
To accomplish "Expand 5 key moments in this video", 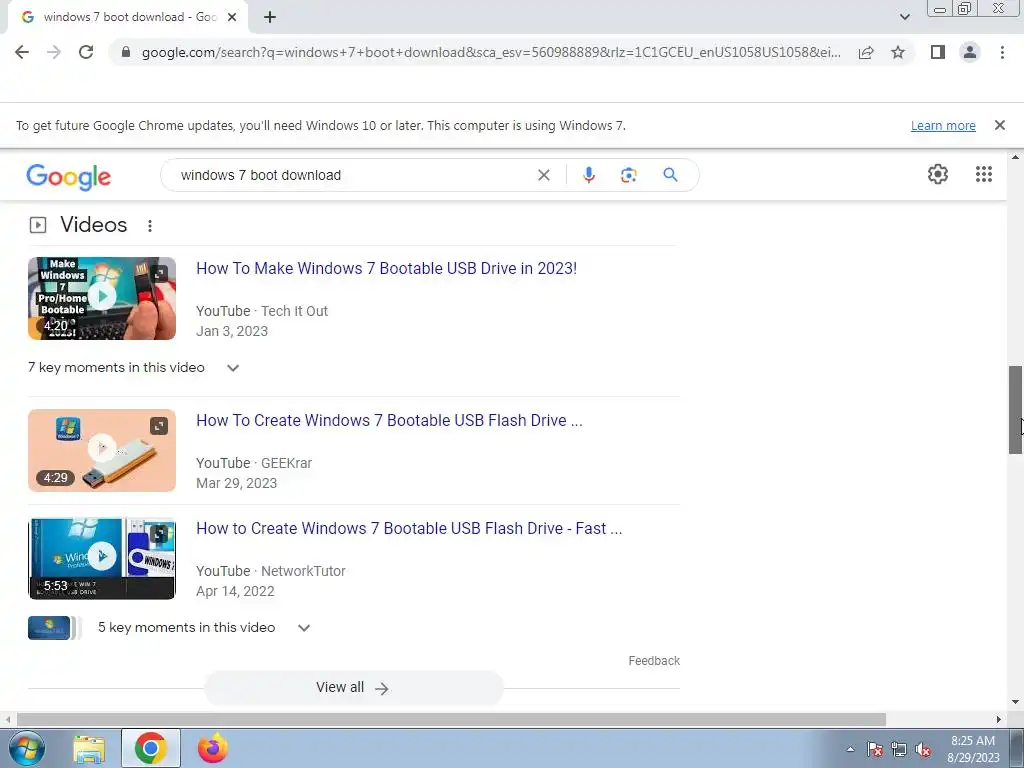I will (x=204, y=628).
